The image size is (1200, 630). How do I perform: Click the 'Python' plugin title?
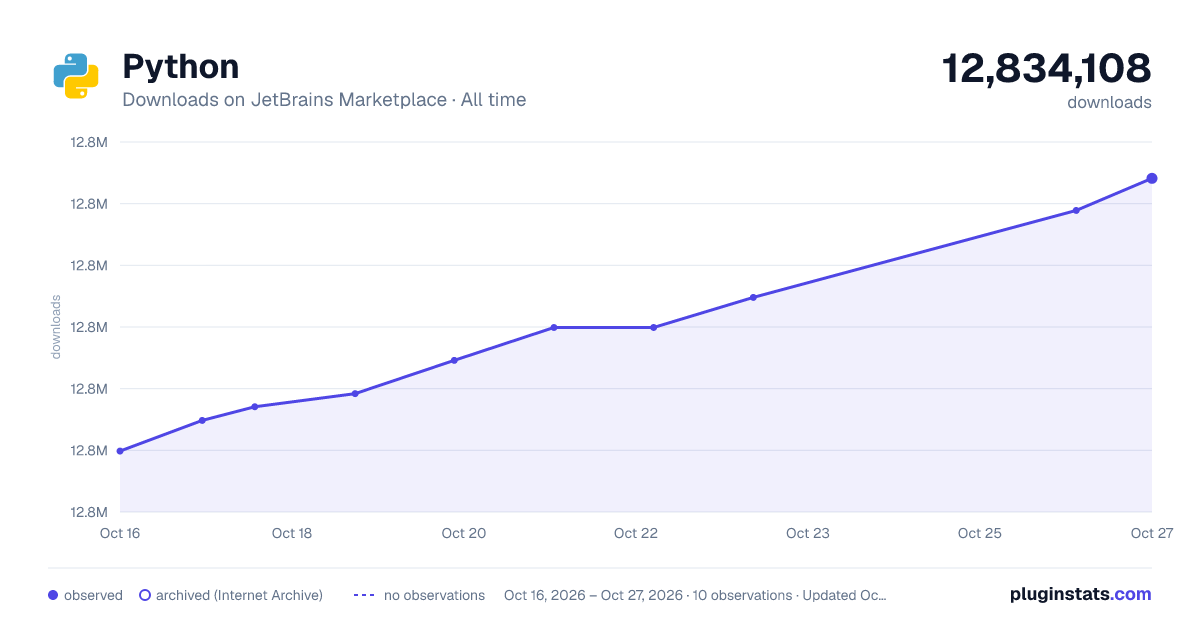(x=181, y=67)
